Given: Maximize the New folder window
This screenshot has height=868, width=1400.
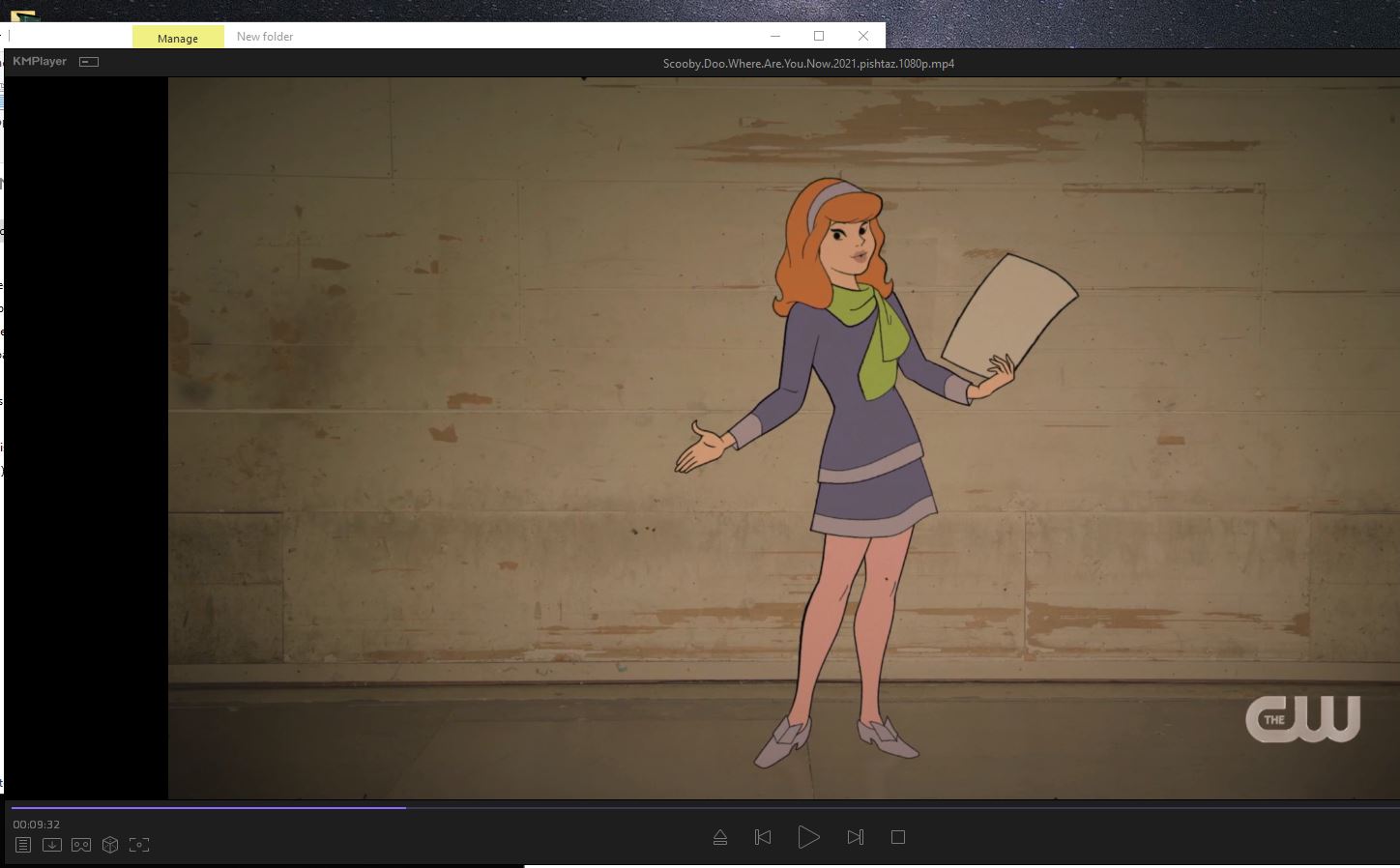Looking at the screenshot, I should pyautogui.click(x=819, y=36).
